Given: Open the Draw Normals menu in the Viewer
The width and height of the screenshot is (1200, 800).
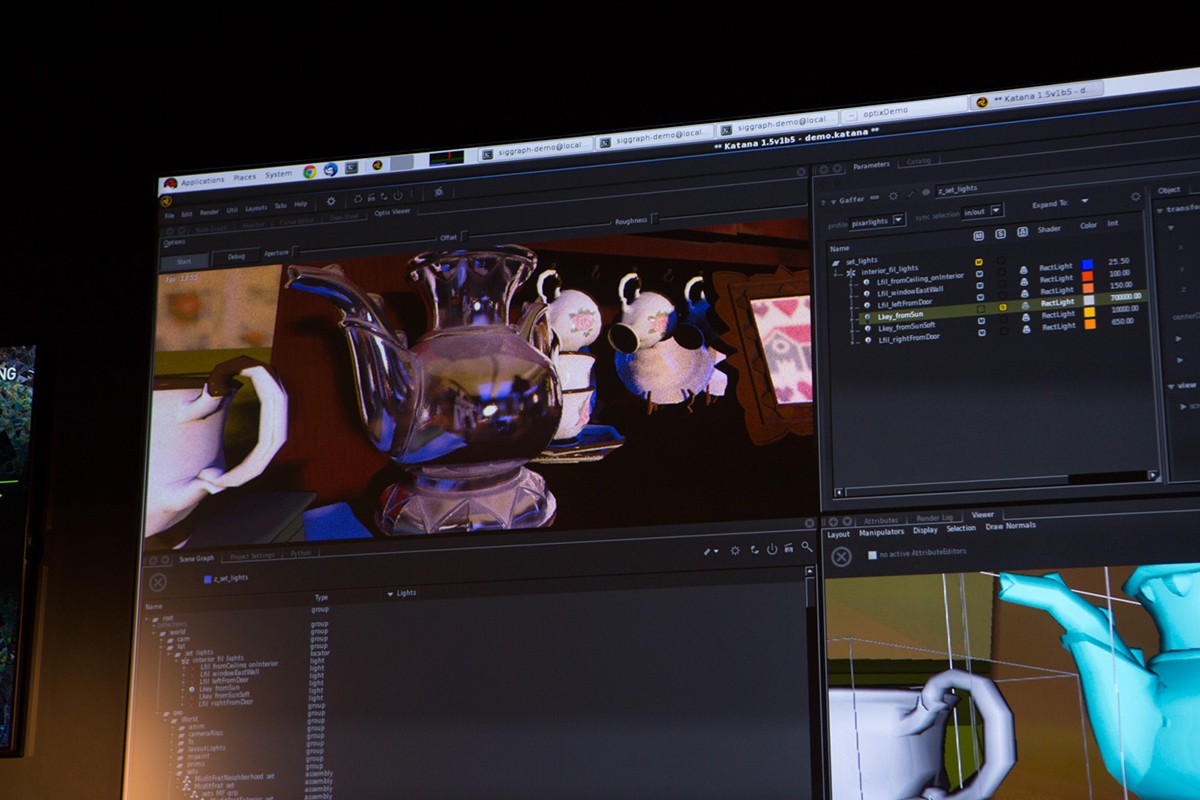Looking at the screenshot, I should tap(1010, 526).
